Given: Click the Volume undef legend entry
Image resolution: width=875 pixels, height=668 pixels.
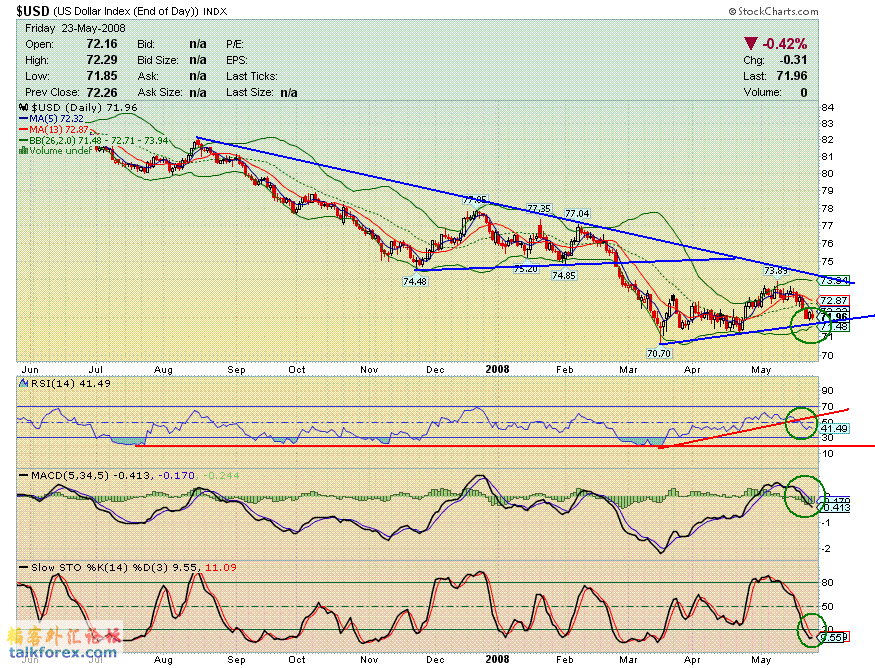Looking at the screenshot, I should pos(55,151).
